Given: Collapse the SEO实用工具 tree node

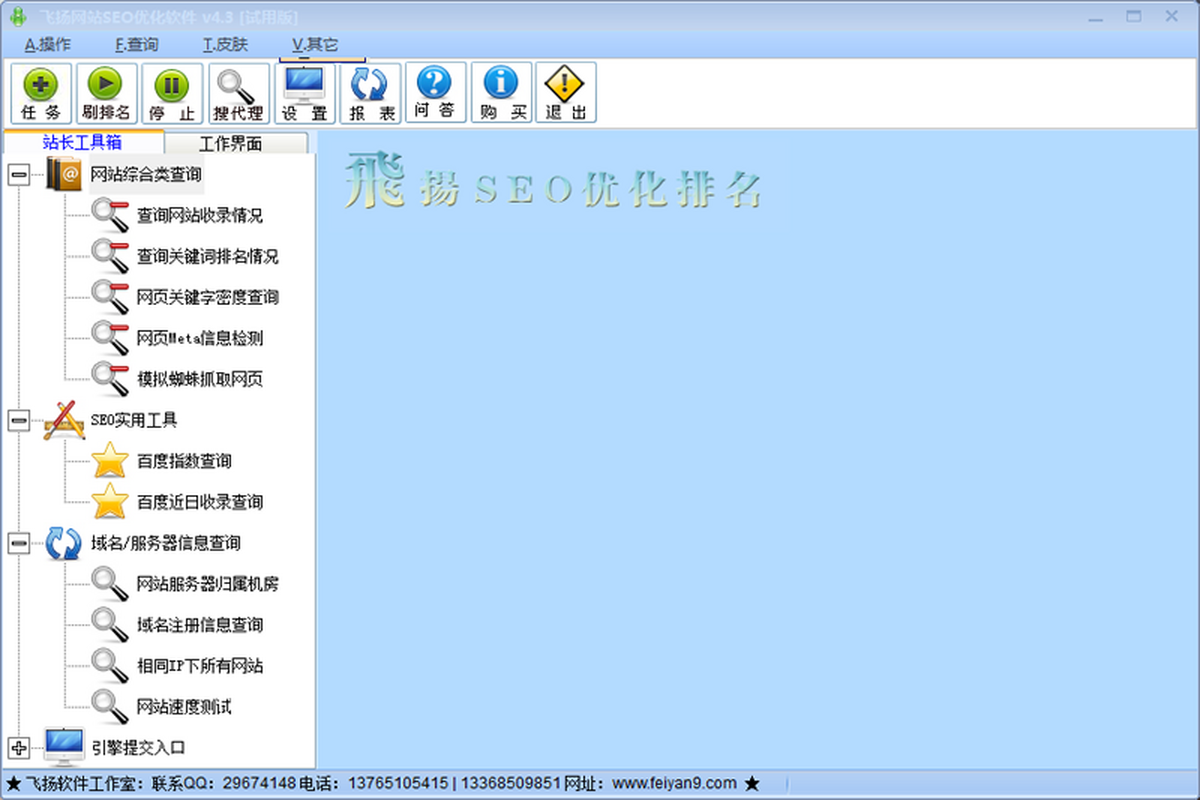Looking at the screenshot, I should 18,421.
